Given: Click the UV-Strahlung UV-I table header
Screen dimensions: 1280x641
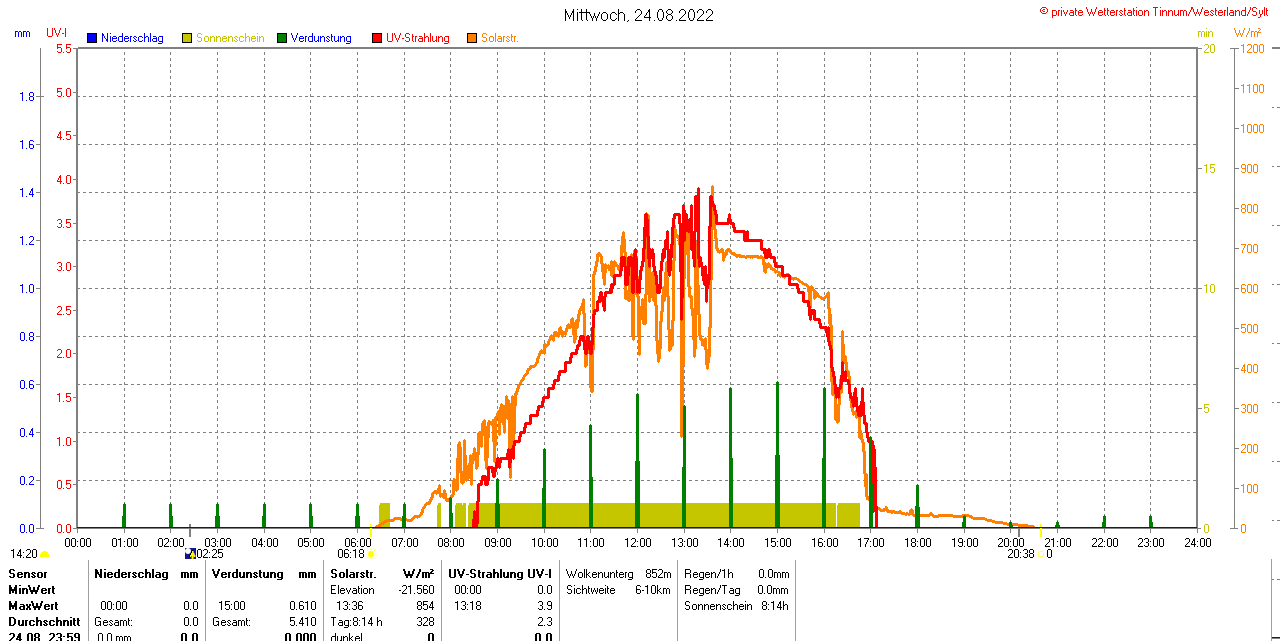Looking at the screenshot, I should [500, 574].
